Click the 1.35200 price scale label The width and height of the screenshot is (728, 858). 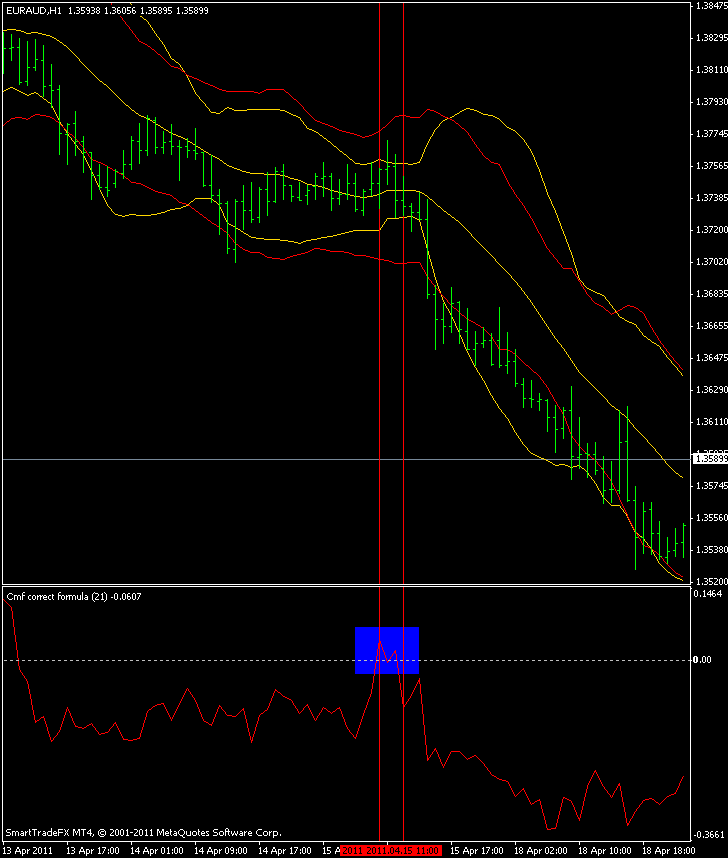click(711, 581)
